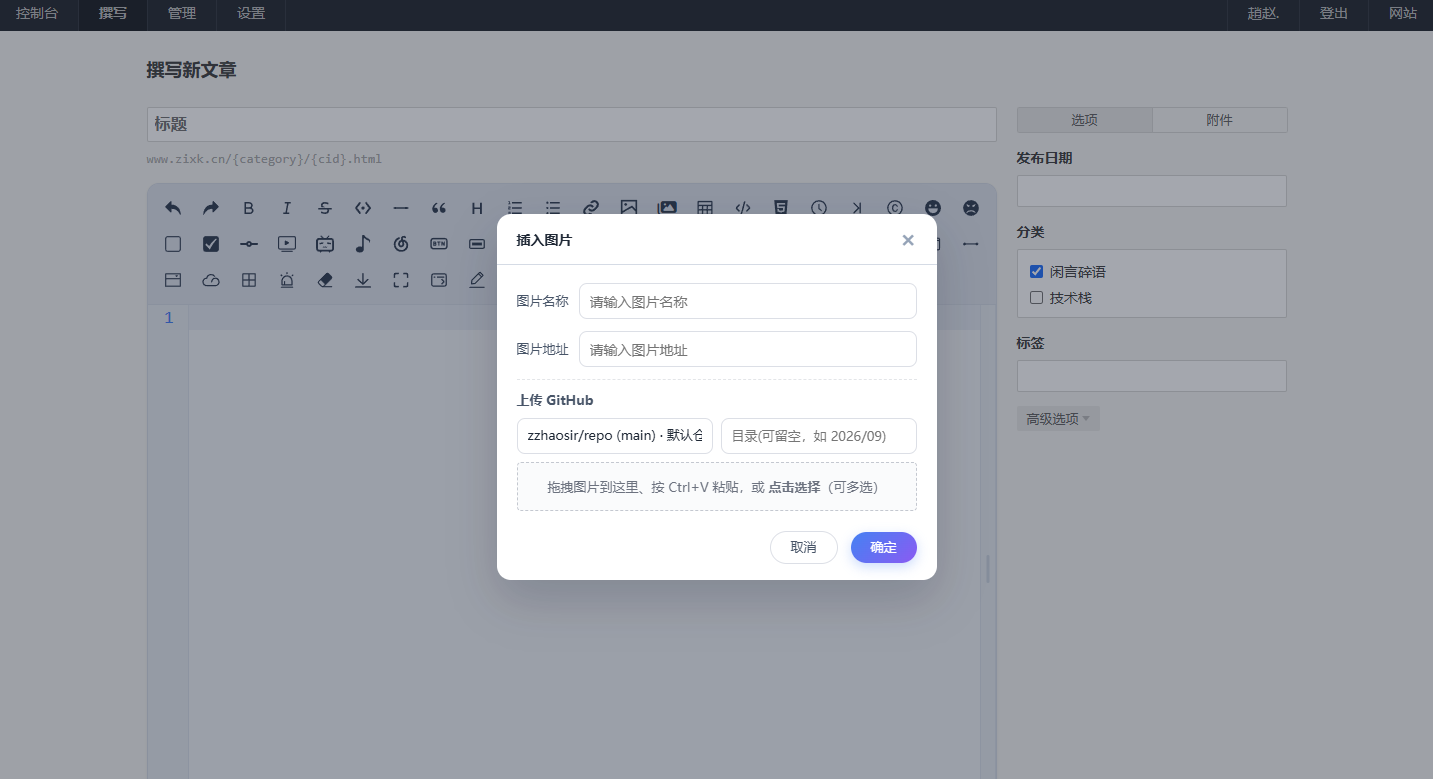The image size is (1433, 779).
Task: Insert current time with the clock icon
Action: [x=819, y=208]
